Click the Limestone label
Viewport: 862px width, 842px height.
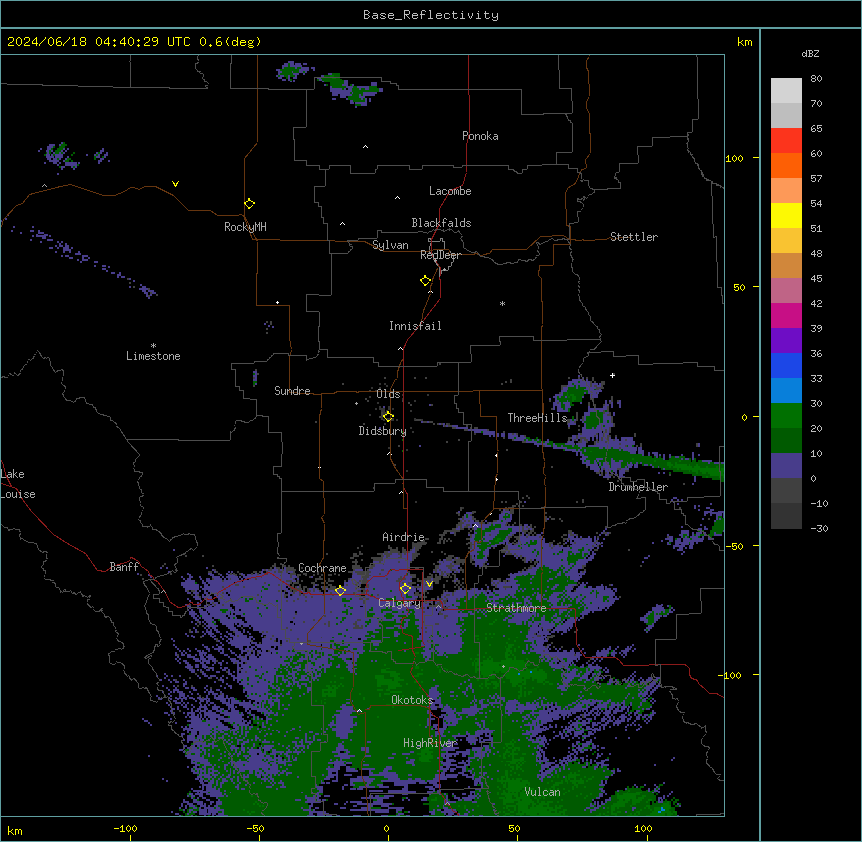tap(153, 356)
